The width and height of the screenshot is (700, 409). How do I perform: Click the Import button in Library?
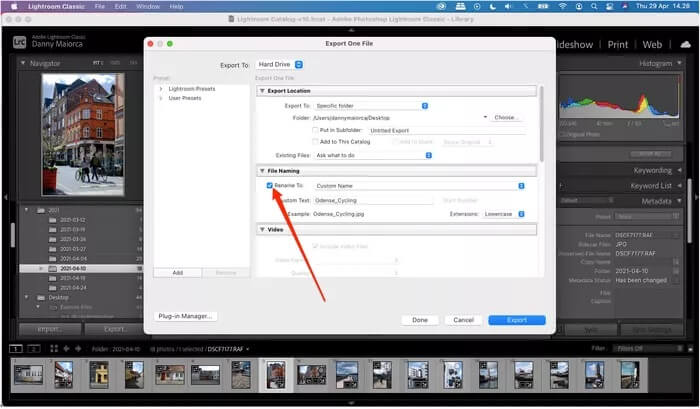(50, 330)
